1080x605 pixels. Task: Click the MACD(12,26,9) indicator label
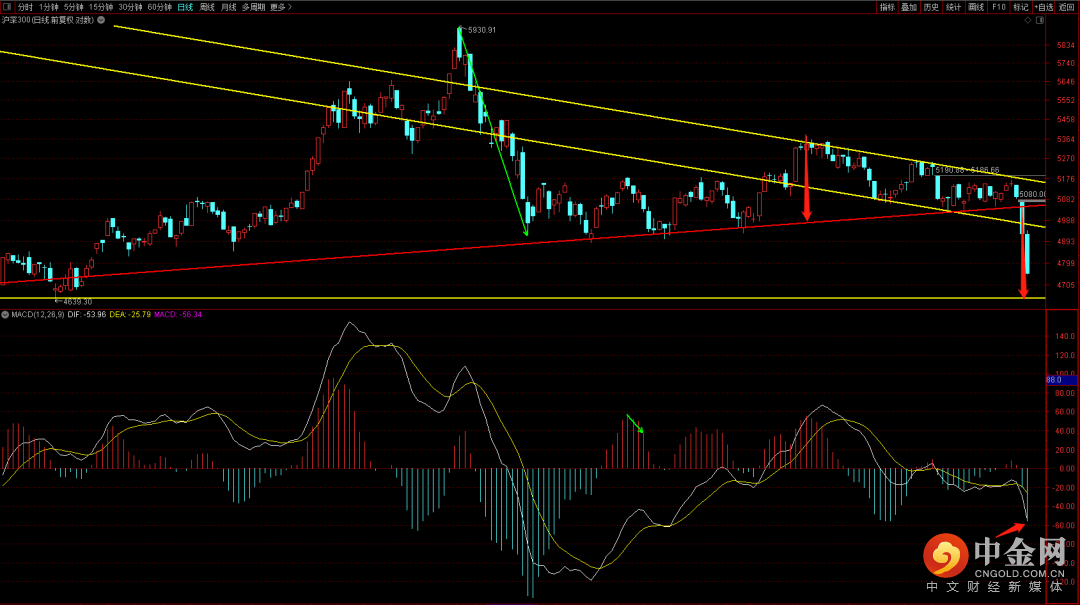click(38, 314)
